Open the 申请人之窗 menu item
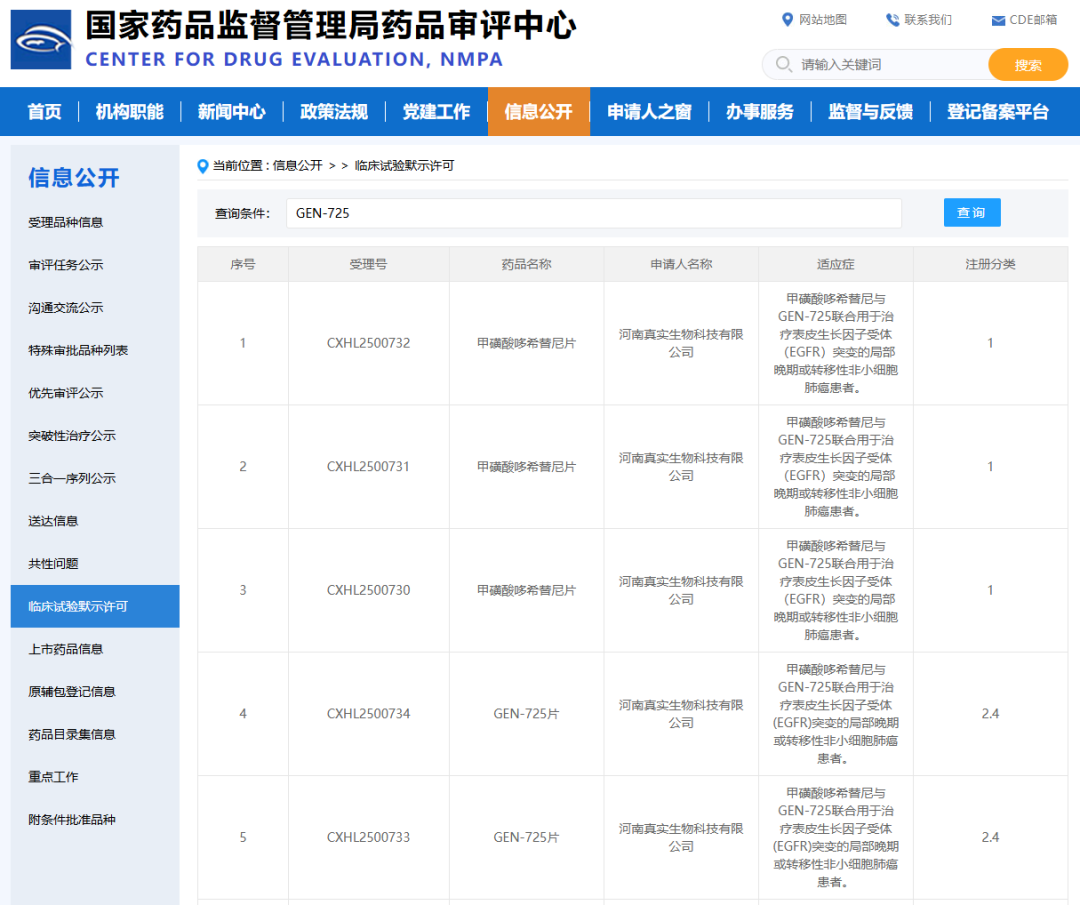Image resolution: width=1080 pixels, height=905 pixels. 649,112
